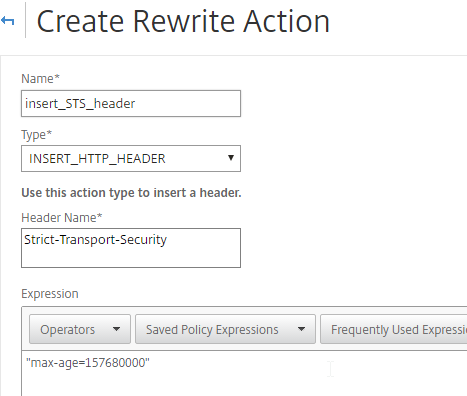Click into the Strict-Transport-Security Header Name box
This screenshot has width=467, height=396.
pos(131,248)
